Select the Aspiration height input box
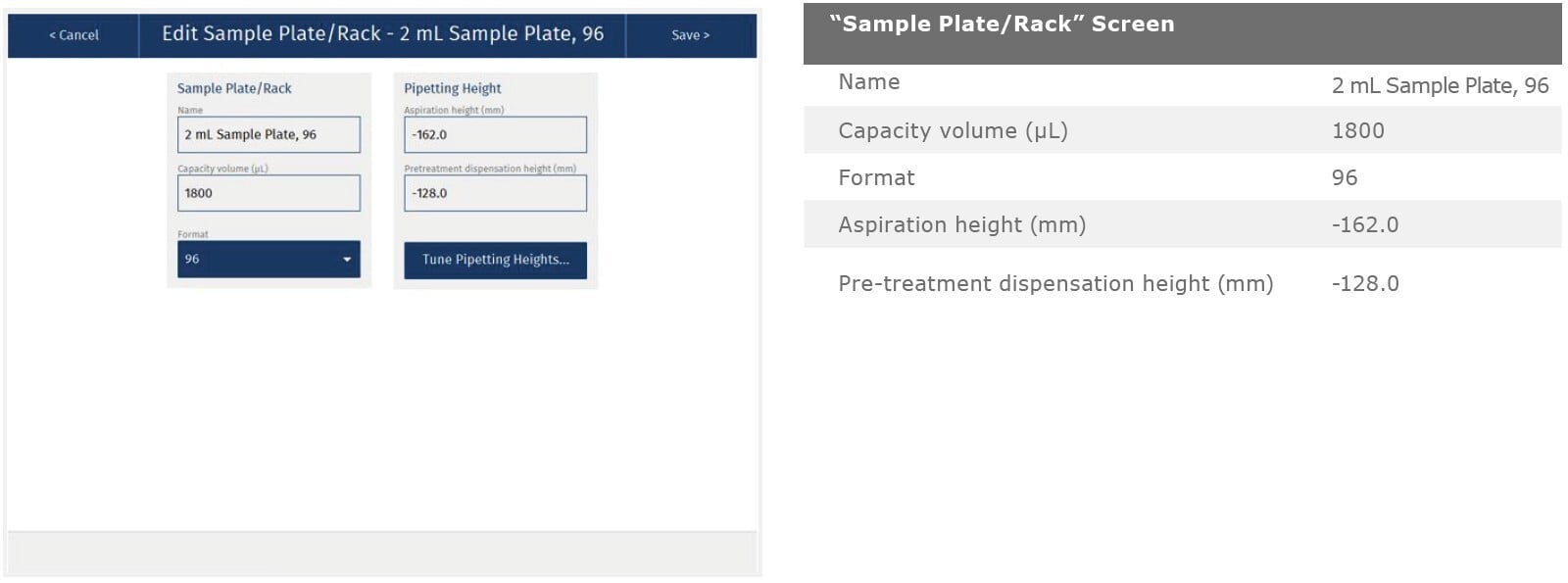The width and height of the screenshot is (1568, 583). tap(495, 135)
